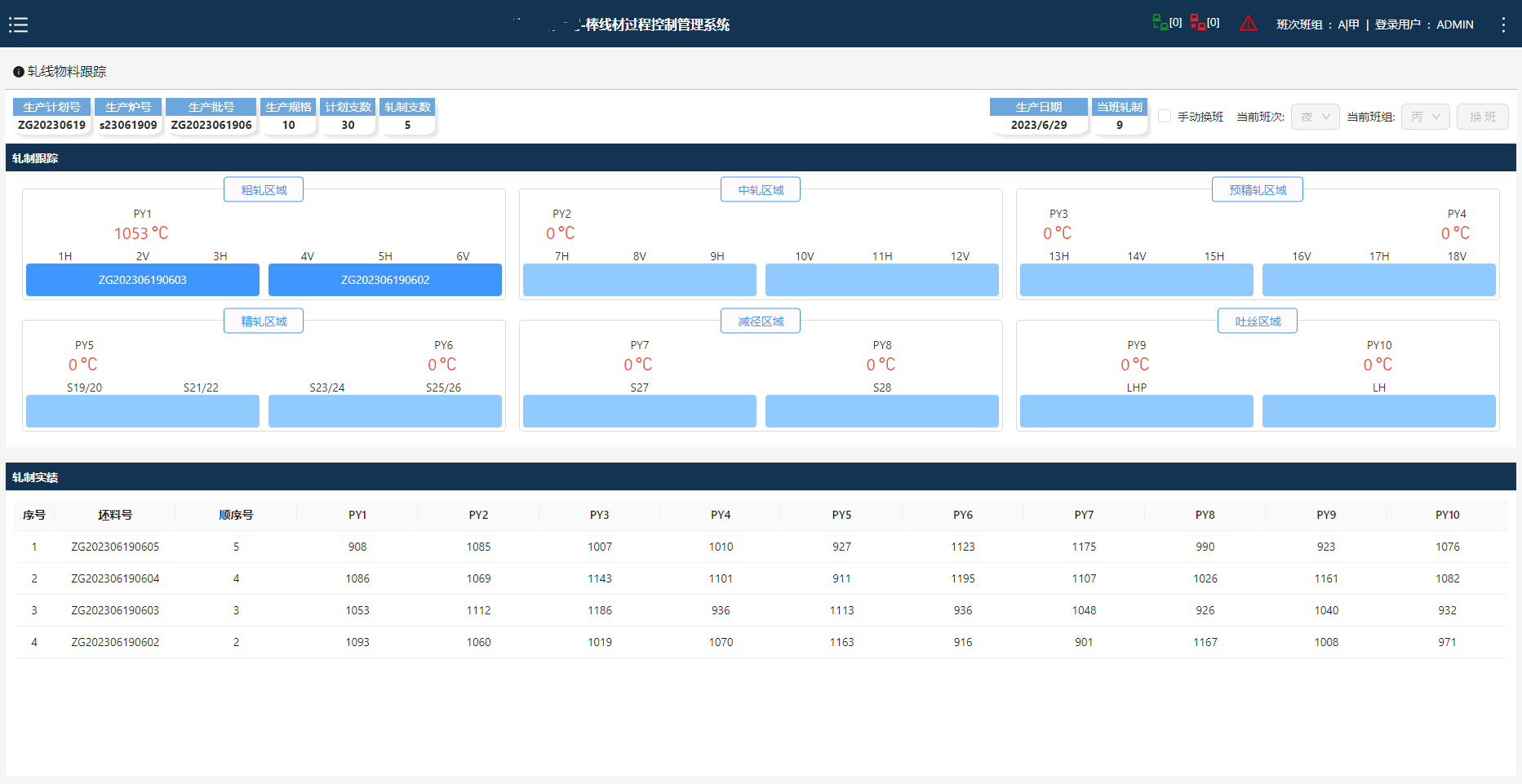Click the 生产批号 value ZG2023061906

pyautogui.click(x=211, y=125)
